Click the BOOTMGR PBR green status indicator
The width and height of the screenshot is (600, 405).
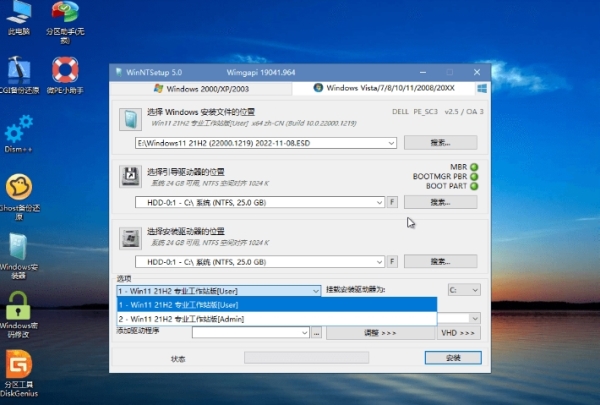(474, 176)
